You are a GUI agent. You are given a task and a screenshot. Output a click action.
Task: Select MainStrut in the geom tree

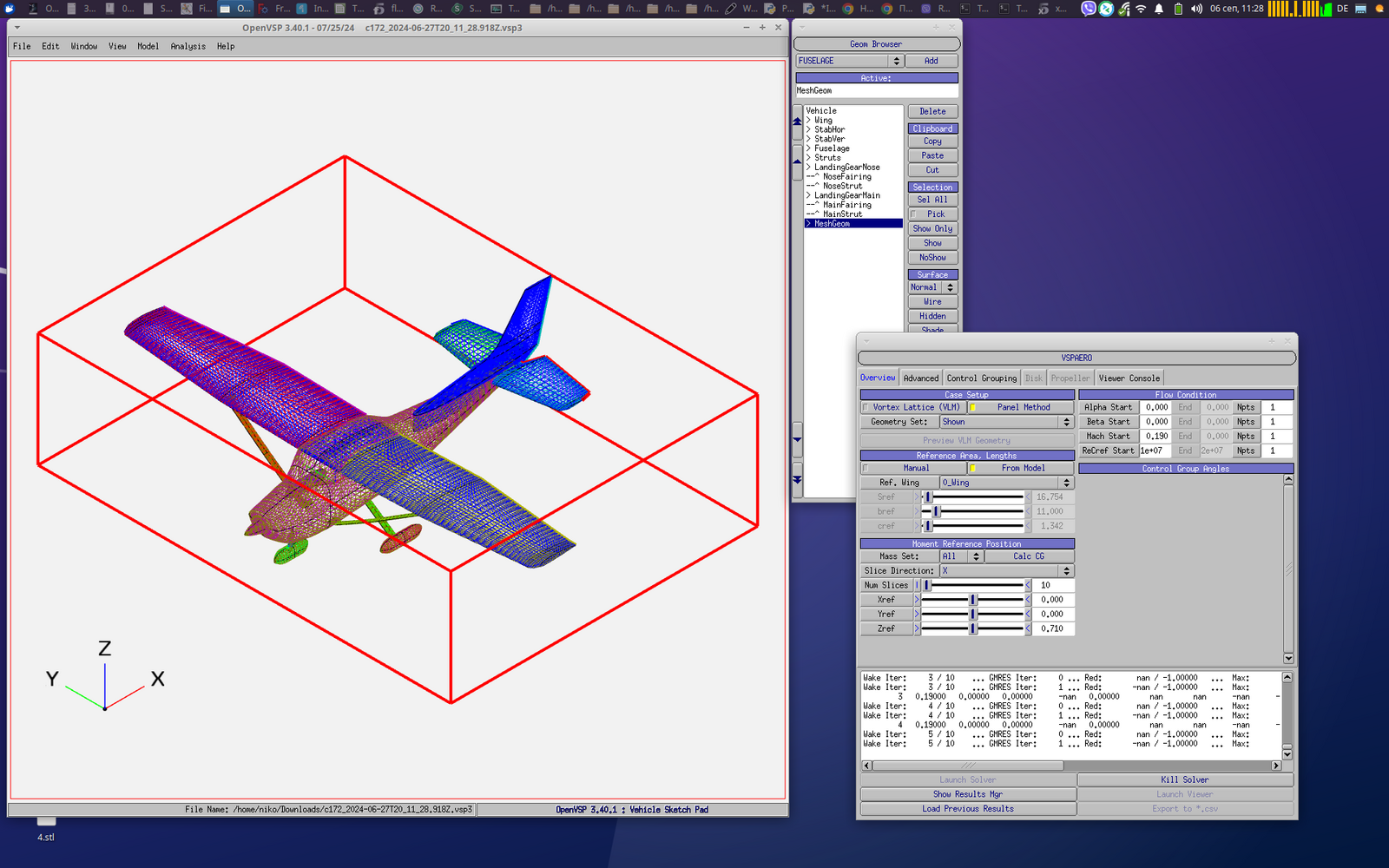click(x=842, y=214)
